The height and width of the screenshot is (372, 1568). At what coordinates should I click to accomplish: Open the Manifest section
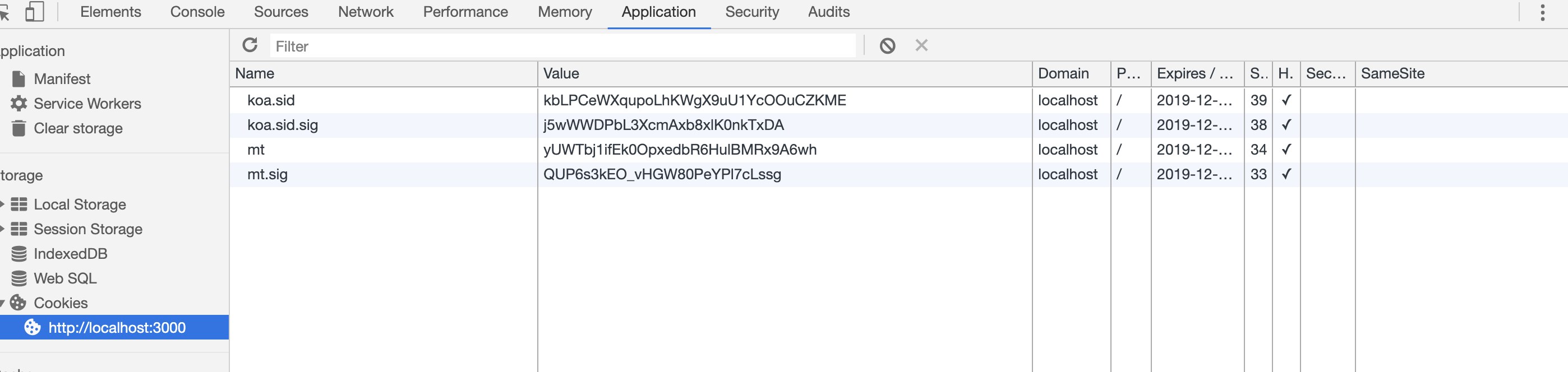[62, 79]
